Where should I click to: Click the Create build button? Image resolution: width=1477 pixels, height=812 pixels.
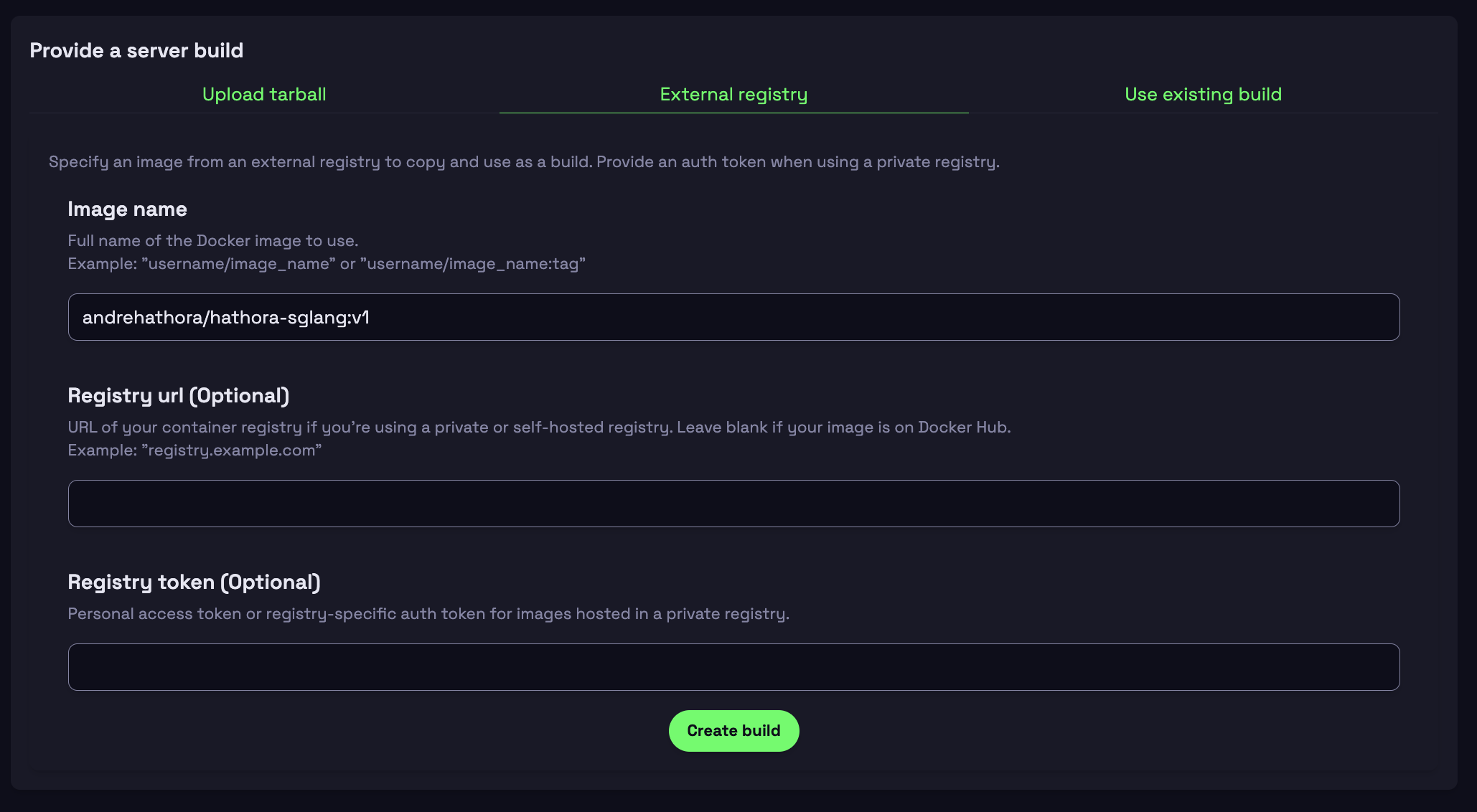(733, 731)
